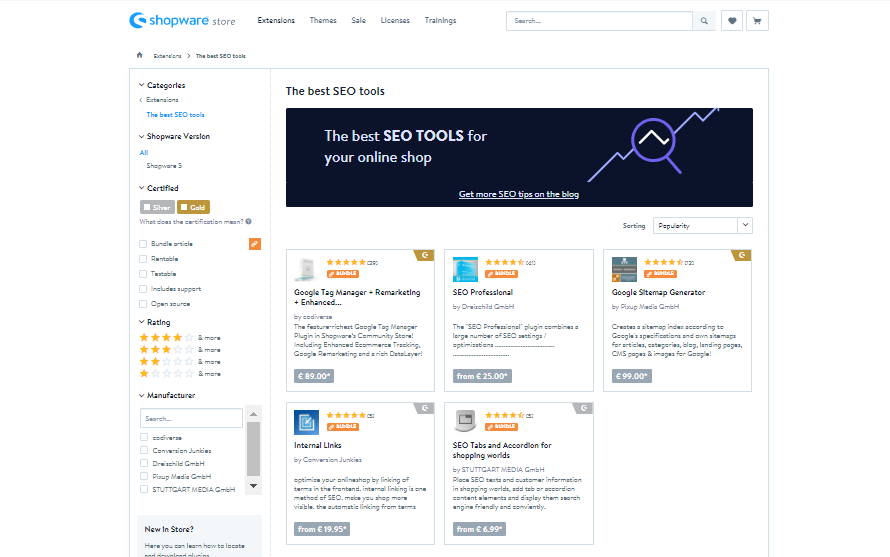The width and height of the screenshot is (890, 557).
Task: Collapse the Categories filter section
Action: [162, 85]
